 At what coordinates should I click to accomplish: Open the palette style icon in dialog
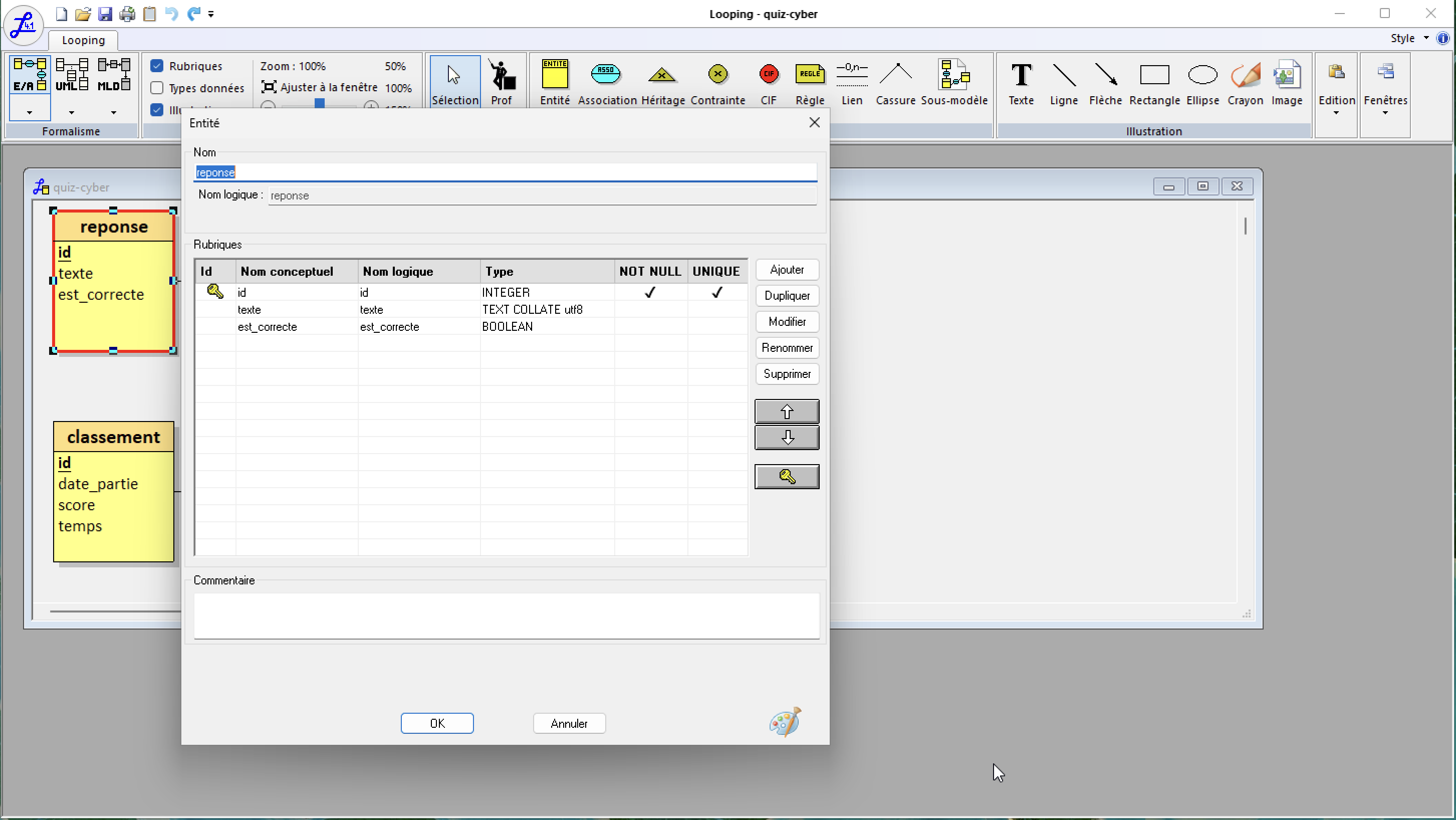click(x=785, y=722)
